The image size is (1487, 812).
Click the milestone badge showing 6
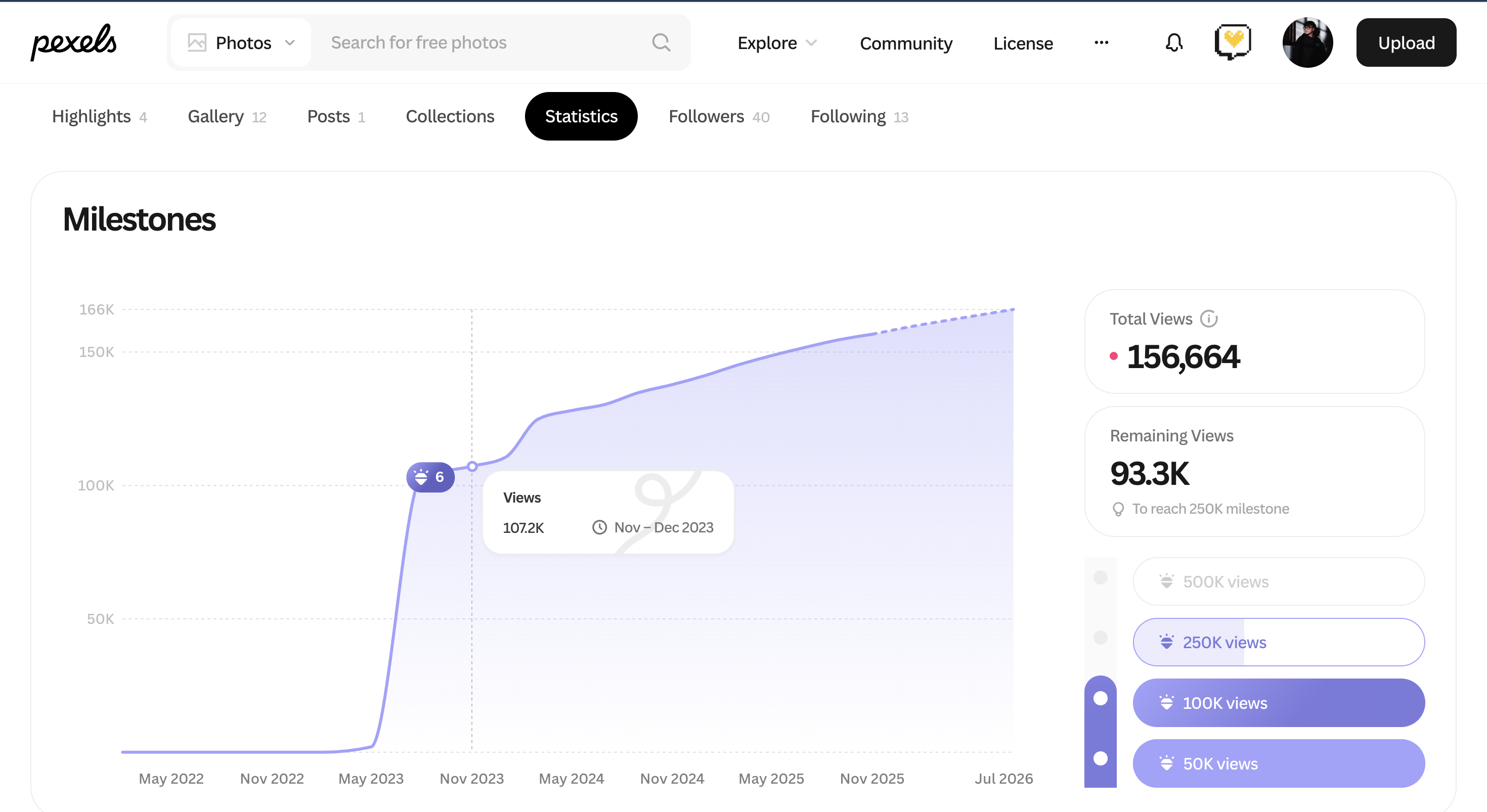[x=430, y=477]
